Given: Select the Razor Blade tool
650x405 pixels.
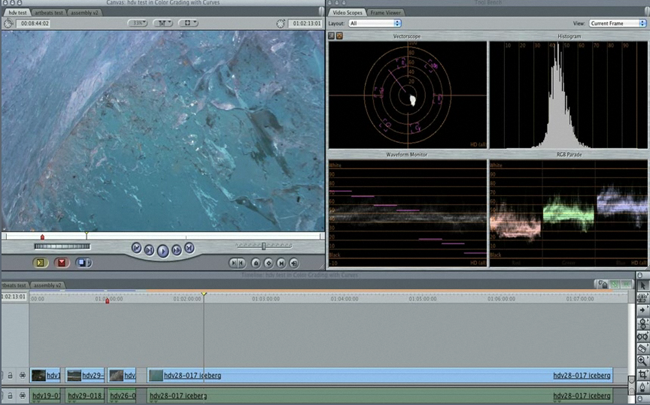Looking at the screenshot, I should pyautogui.click(x=643, y=349).
